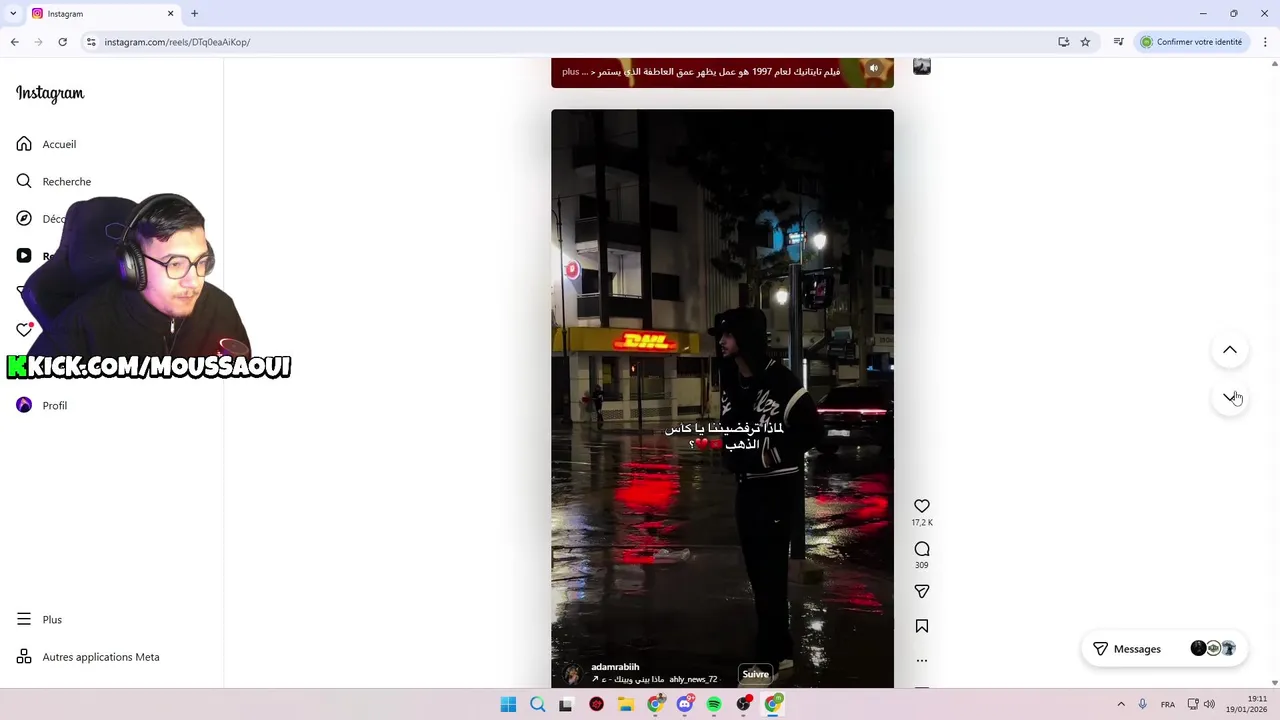Bookmark this page with the star
This screenshot has width=1280, height=720.
click(1085, 42)
